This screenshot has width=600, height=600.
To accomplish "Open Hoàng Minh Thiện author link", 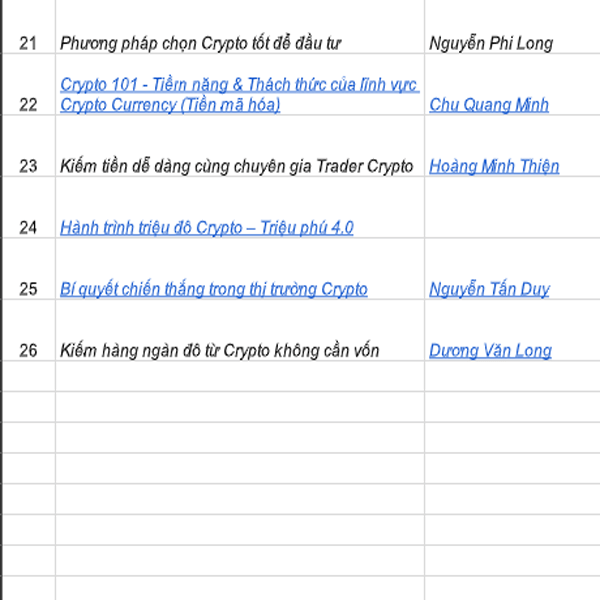I will (494, 166).
